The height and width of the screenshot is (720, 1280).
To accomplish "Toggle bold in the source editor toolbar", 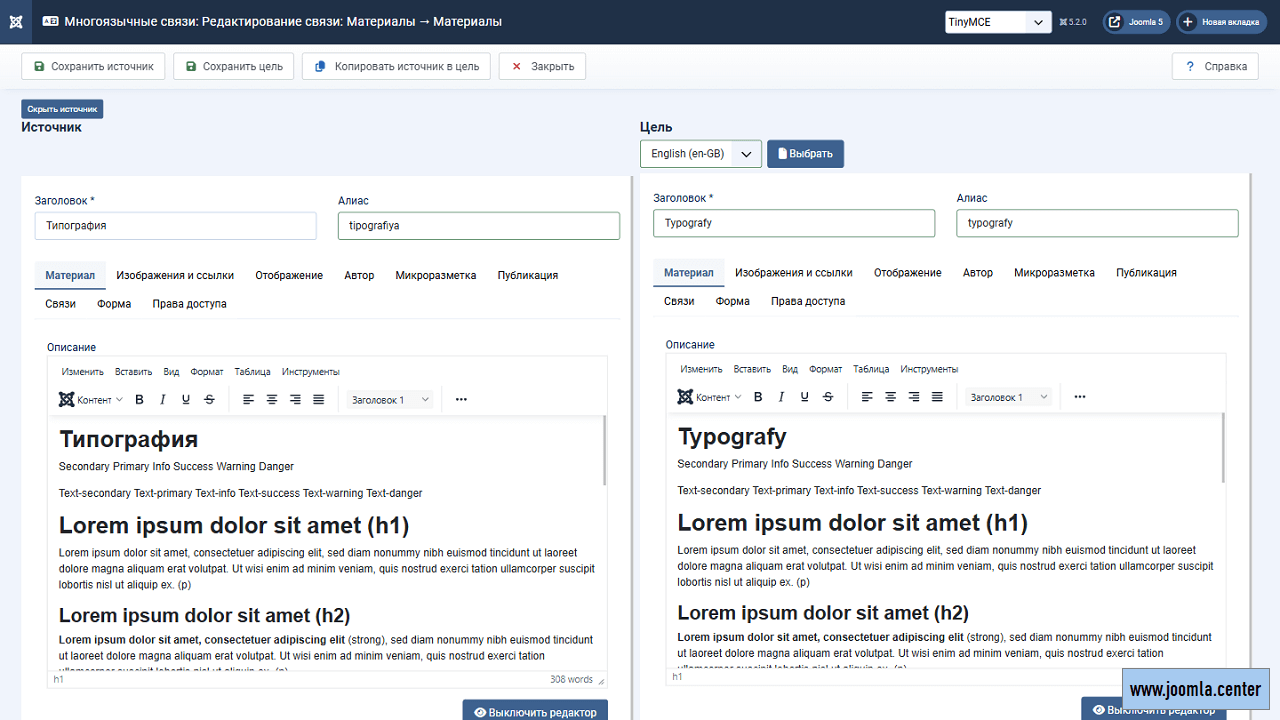I will point(140,400).
